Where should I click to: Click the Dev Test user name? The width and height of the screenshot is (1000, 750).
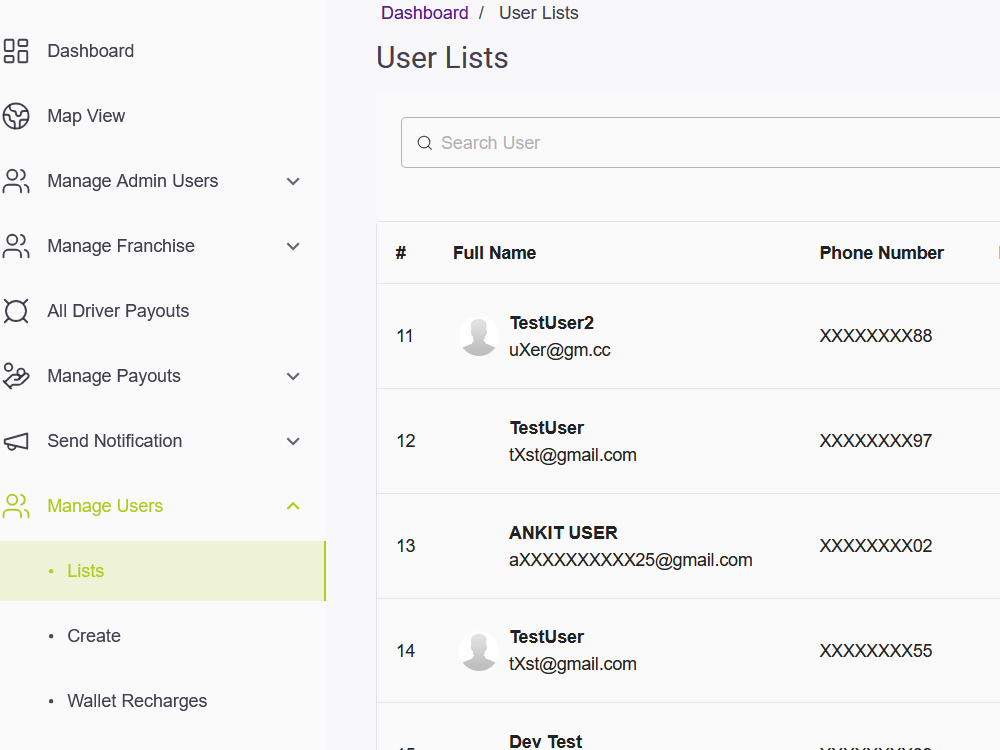pos(545,742)
